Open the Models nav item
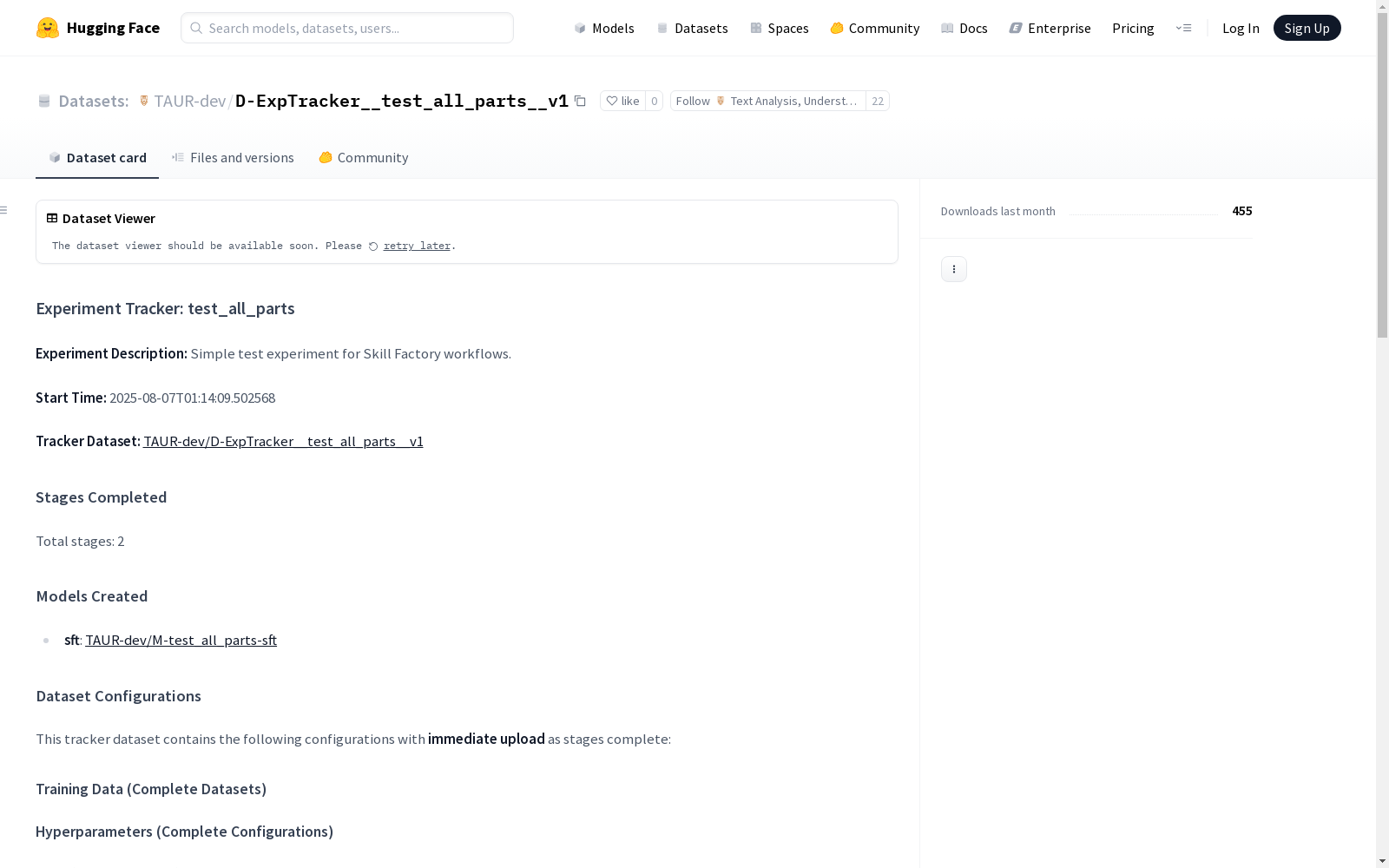1389x868 pixels. 604,28
